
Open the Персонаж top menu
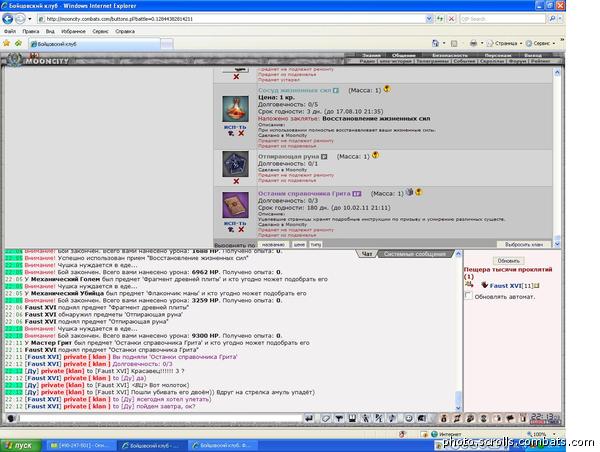(x=498, y=55)
